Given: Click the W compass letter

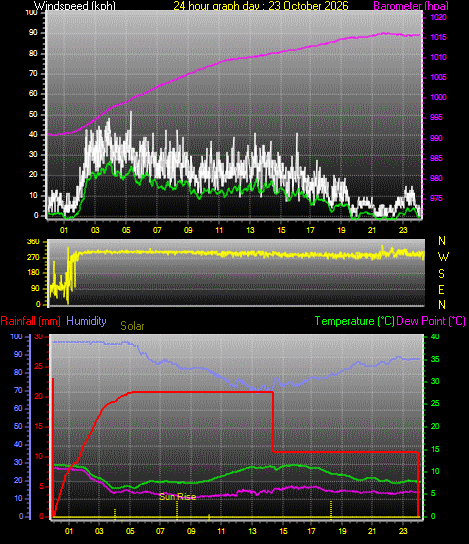Looking at the screenshot, I should click(443, 257).
